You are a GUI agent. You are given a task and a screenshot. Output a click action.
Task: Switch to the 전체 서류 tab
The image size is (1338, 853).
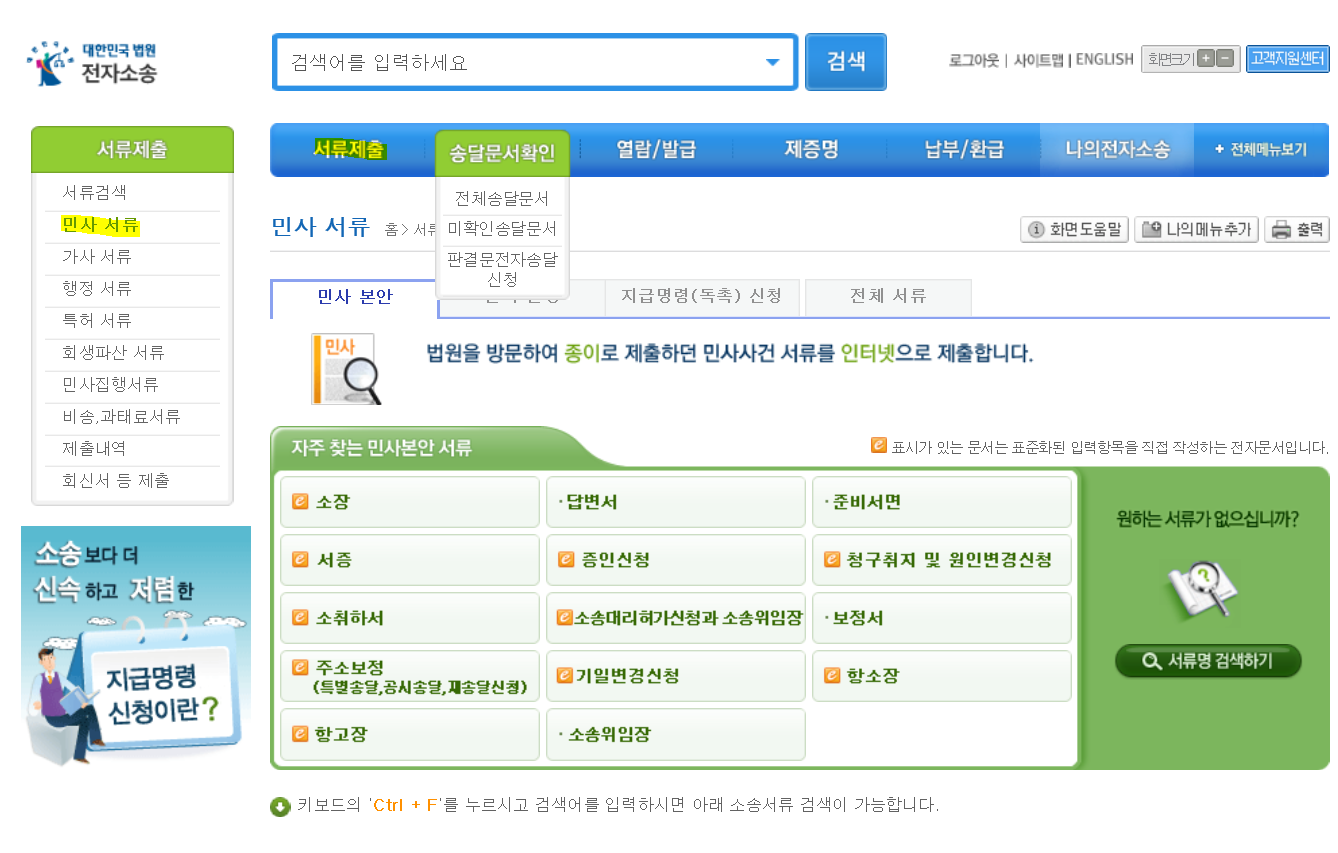point(888,297)
